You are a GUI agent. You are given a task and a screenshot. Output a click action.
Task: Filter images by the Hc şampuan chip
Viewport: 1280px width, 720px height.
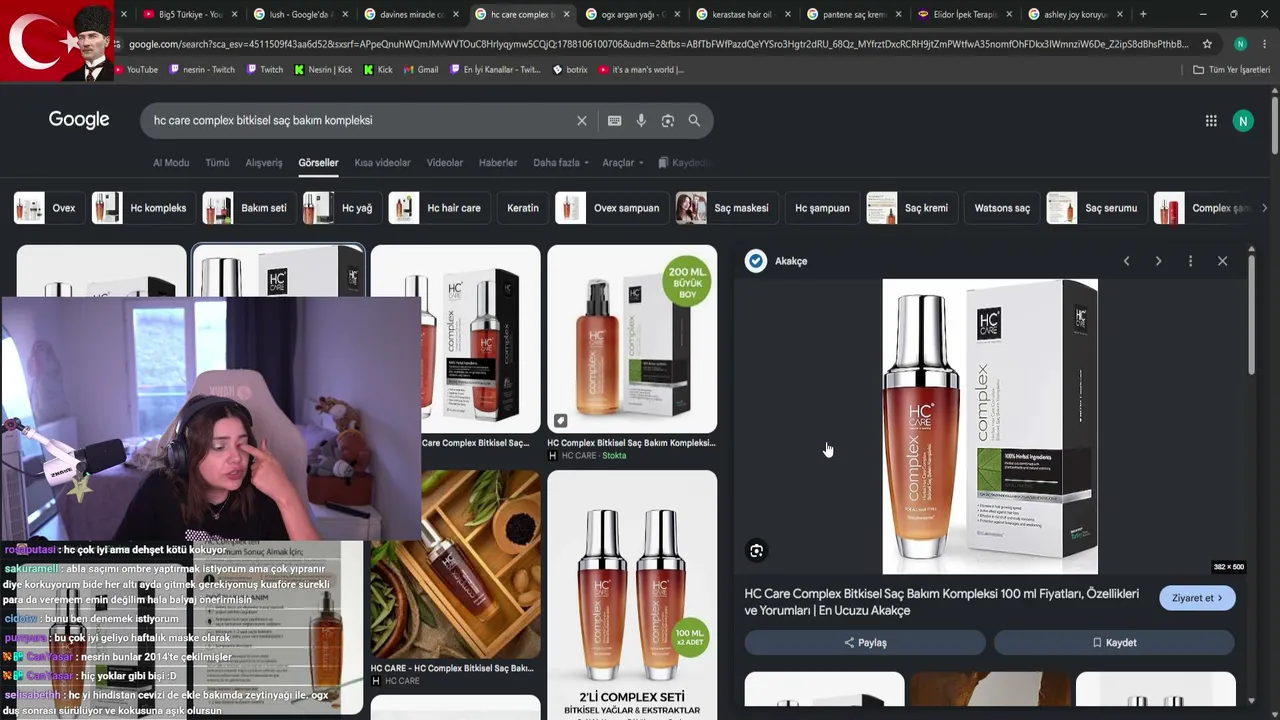(822, 208)
